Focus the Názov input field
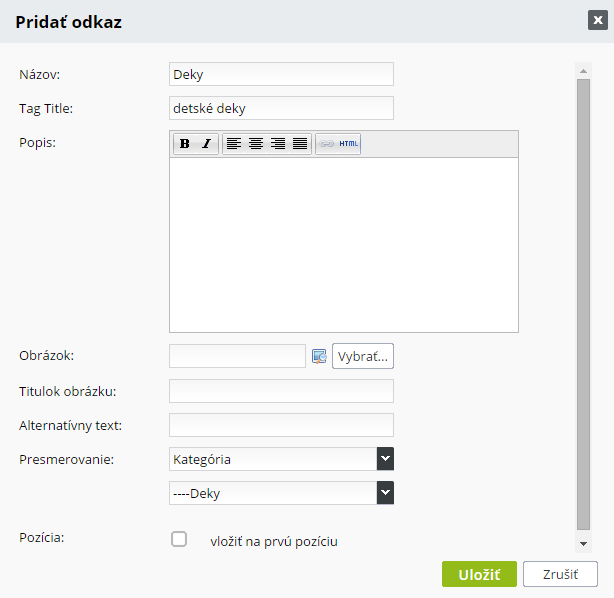 coord(281,74)
